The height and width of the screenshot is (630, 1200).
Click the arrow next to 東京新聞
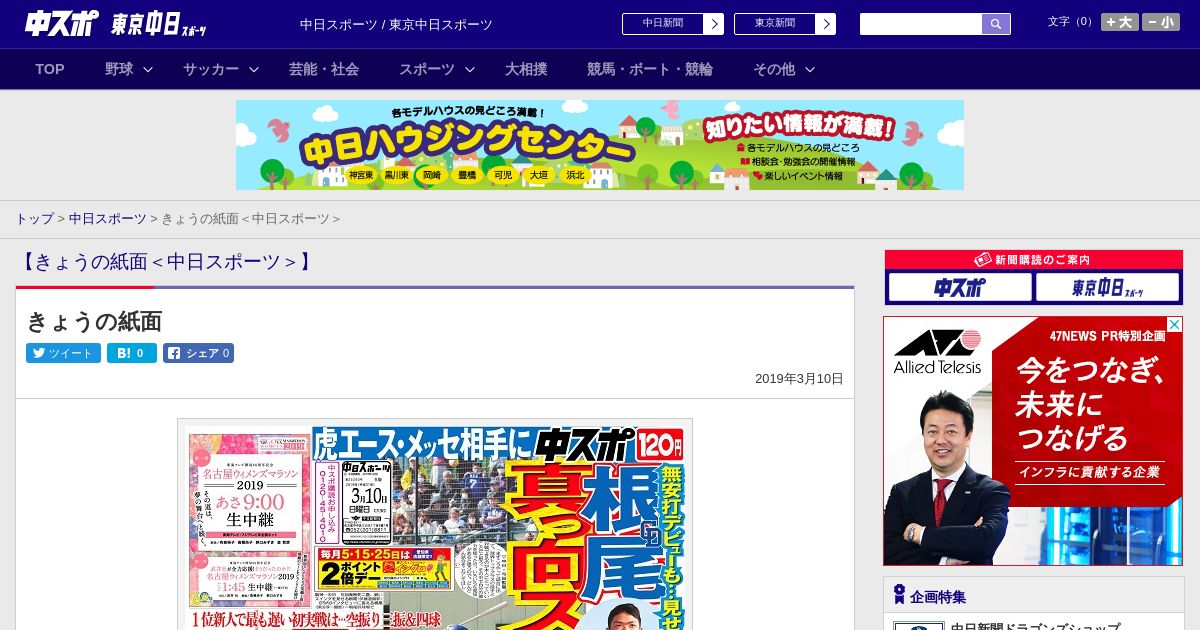click(826, 24)
